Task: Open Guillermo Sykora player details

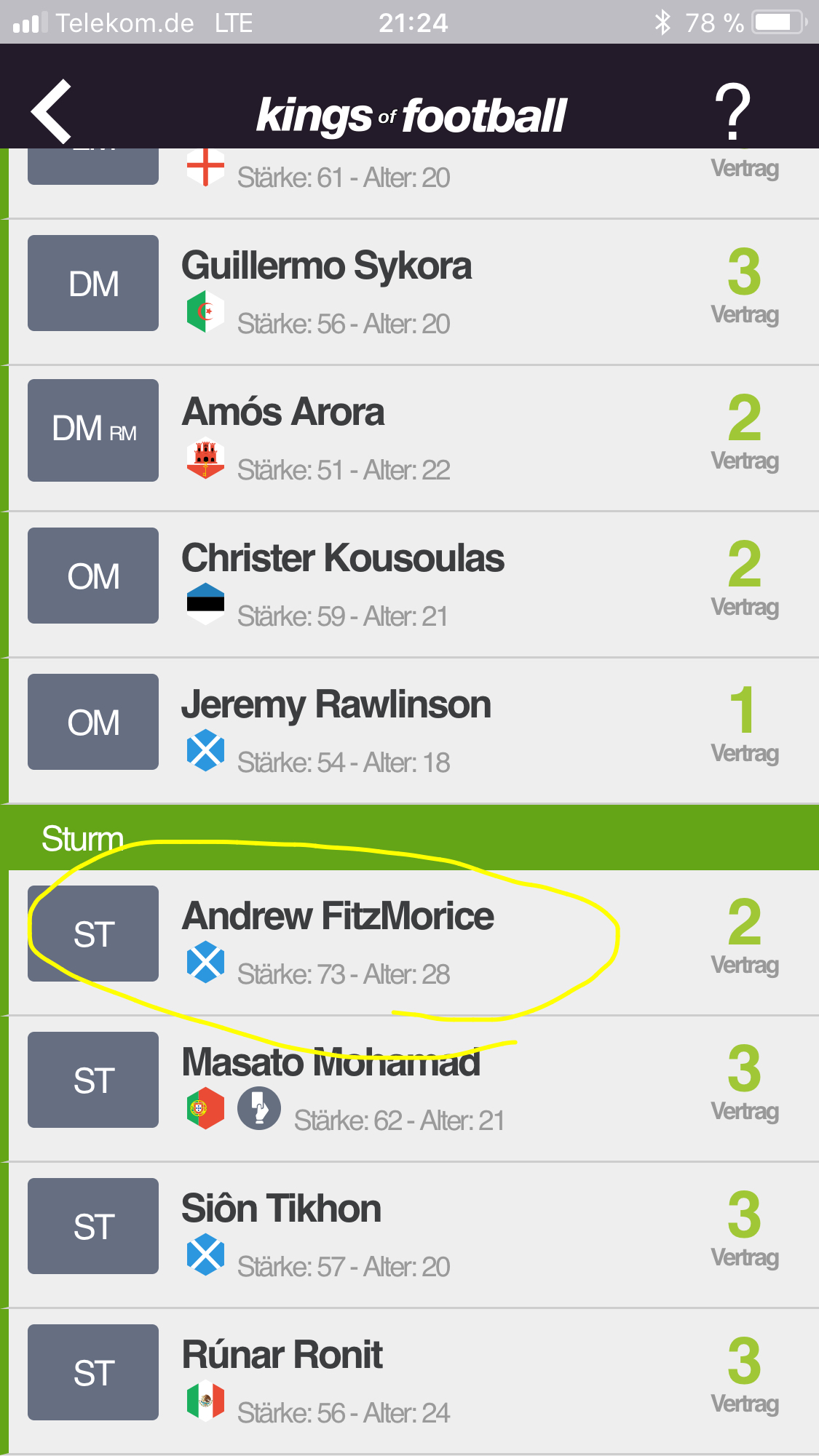Action: coord(326,266)
